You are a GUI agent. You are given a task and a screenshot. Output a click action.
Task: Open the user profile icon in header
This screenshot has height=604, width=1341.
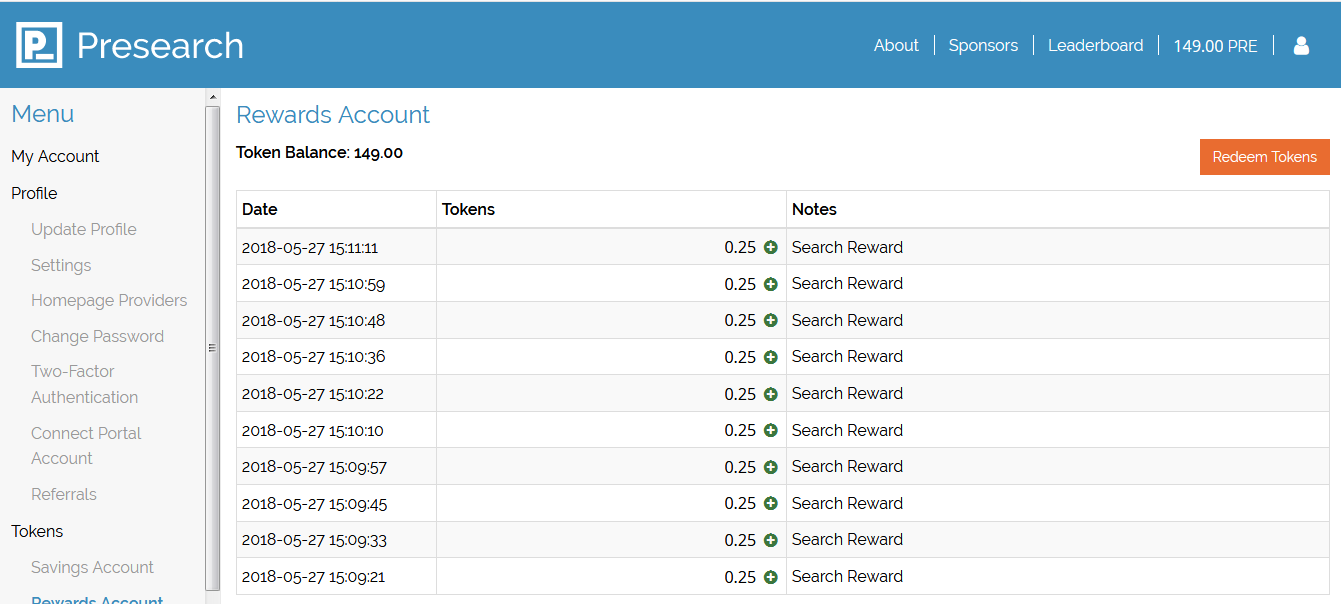[x=1301, y=45]
